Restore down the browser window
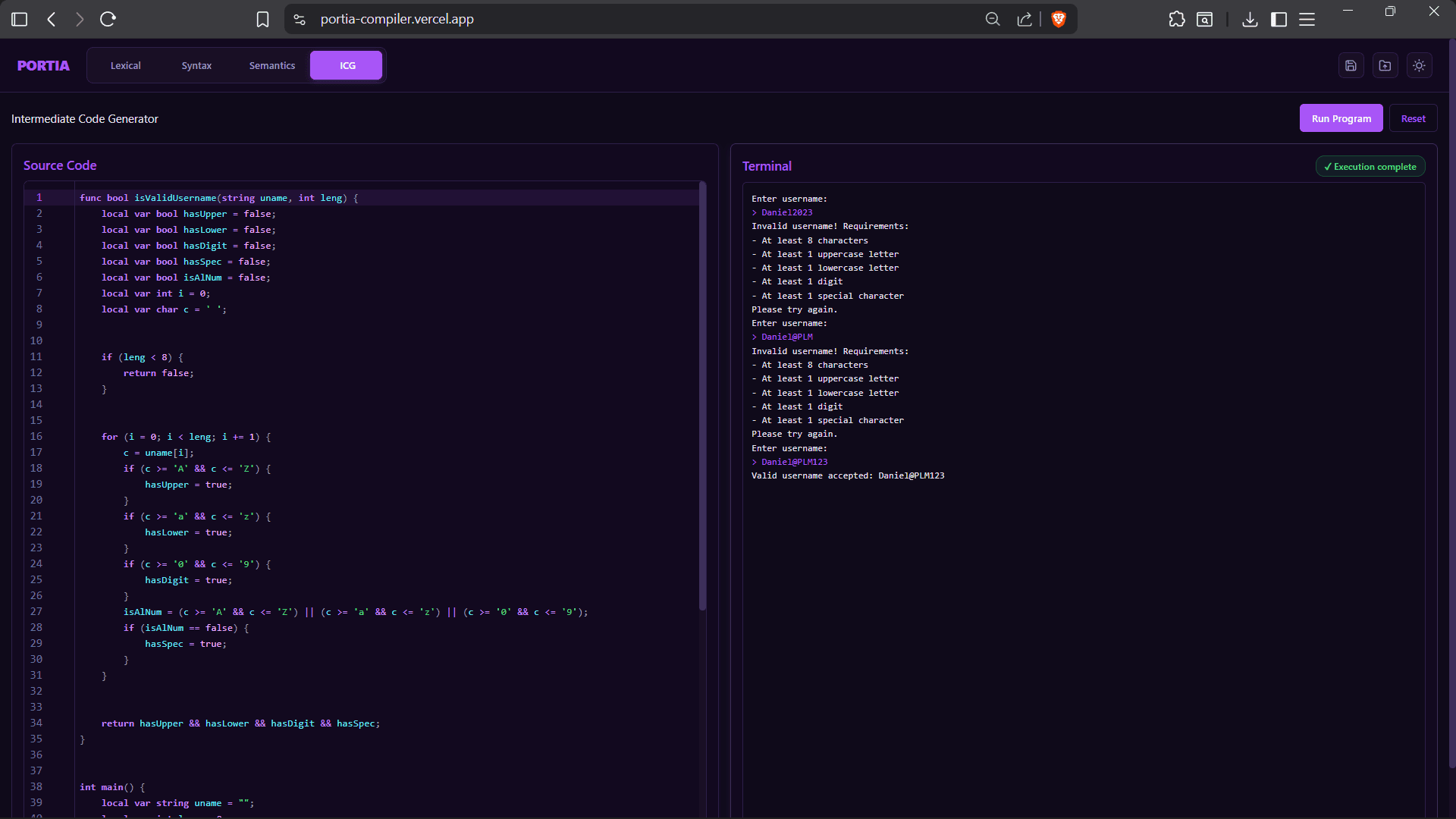Image resolution: width=1456 pixels, height=819 pixels. click(x=1390, y=11)
